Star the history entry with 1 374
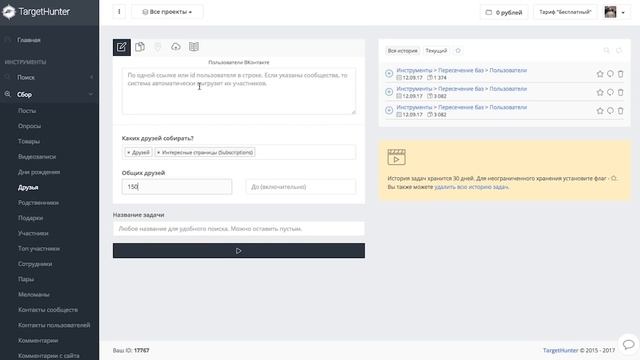Image resolution: width=640 pixels, height=360 pixels. (x=600, y=74)
